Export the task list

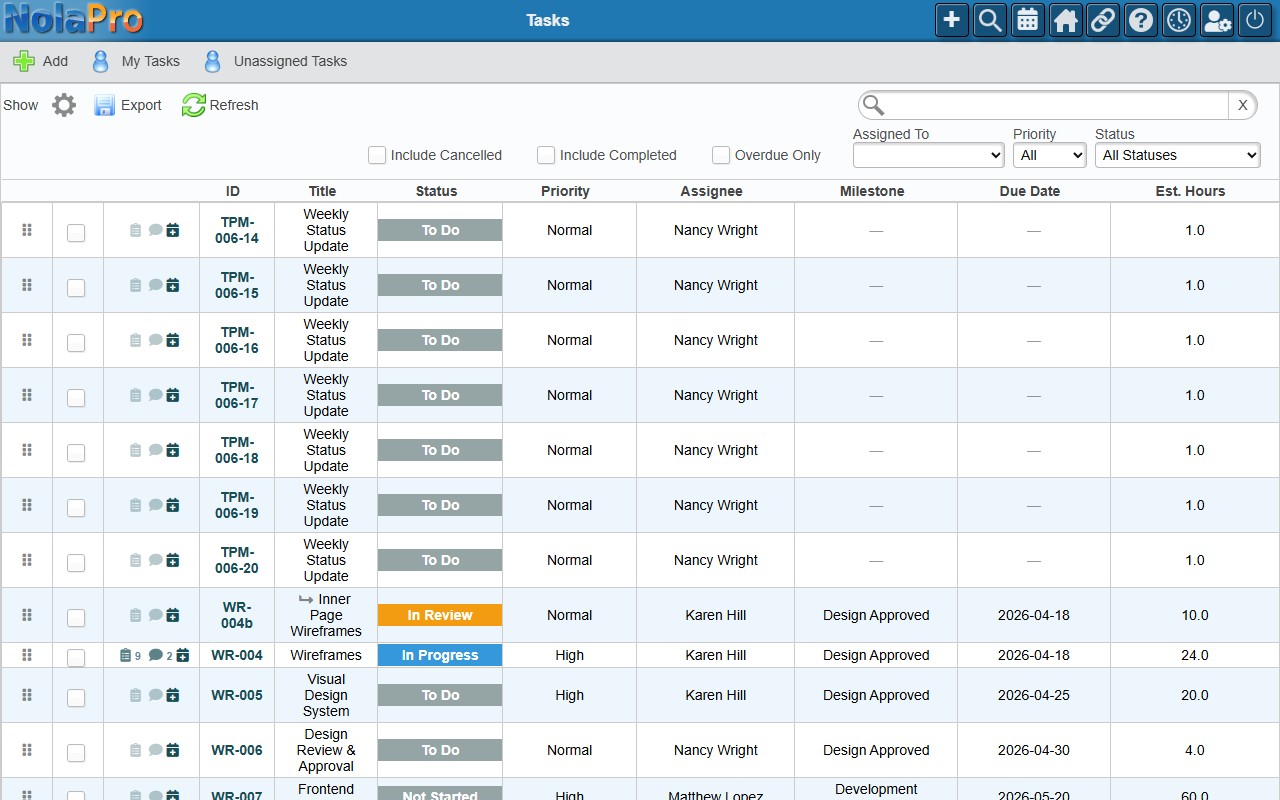[x=128, y=105]
